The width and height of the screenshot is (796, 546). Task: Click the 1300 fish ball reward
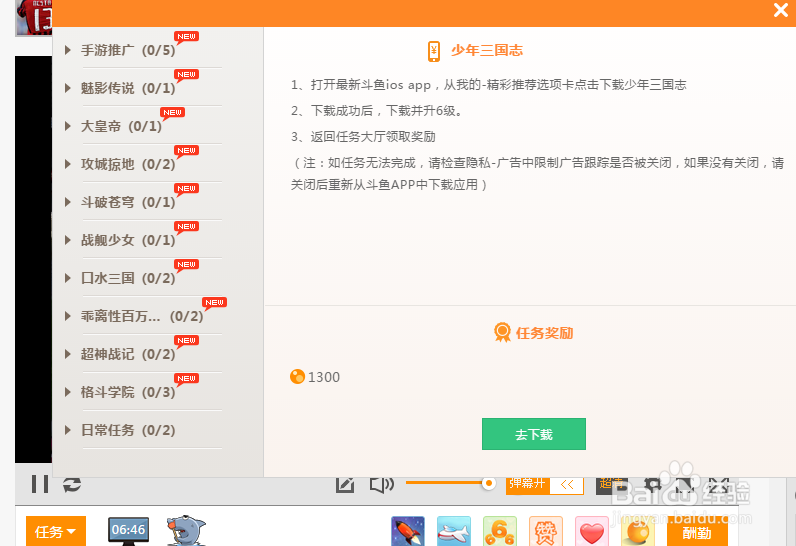click(315, 377)
